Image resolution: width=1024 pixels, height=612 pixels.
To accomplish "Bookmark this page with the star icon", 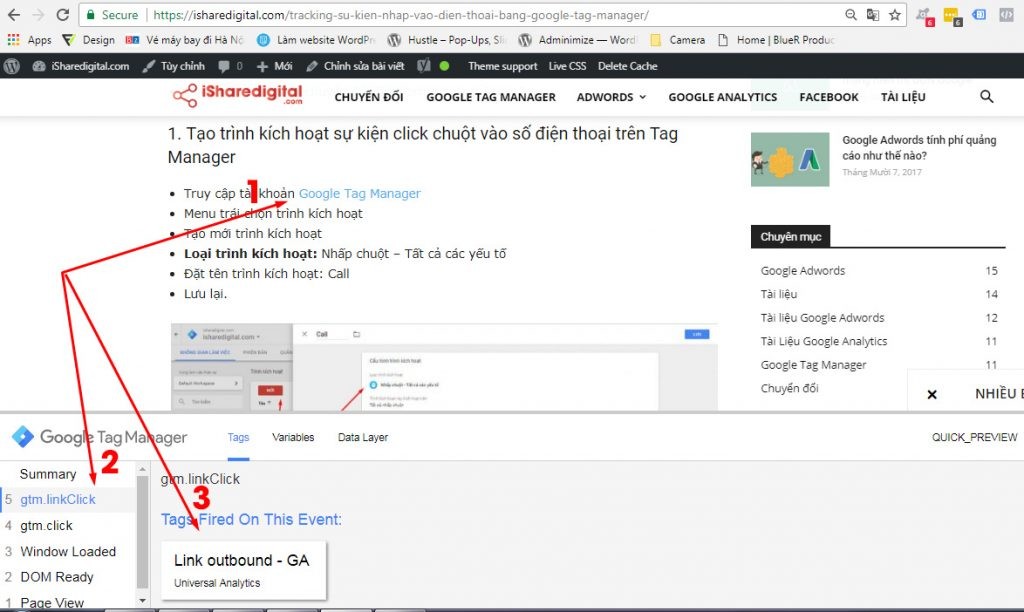I will tap(895, 14).
